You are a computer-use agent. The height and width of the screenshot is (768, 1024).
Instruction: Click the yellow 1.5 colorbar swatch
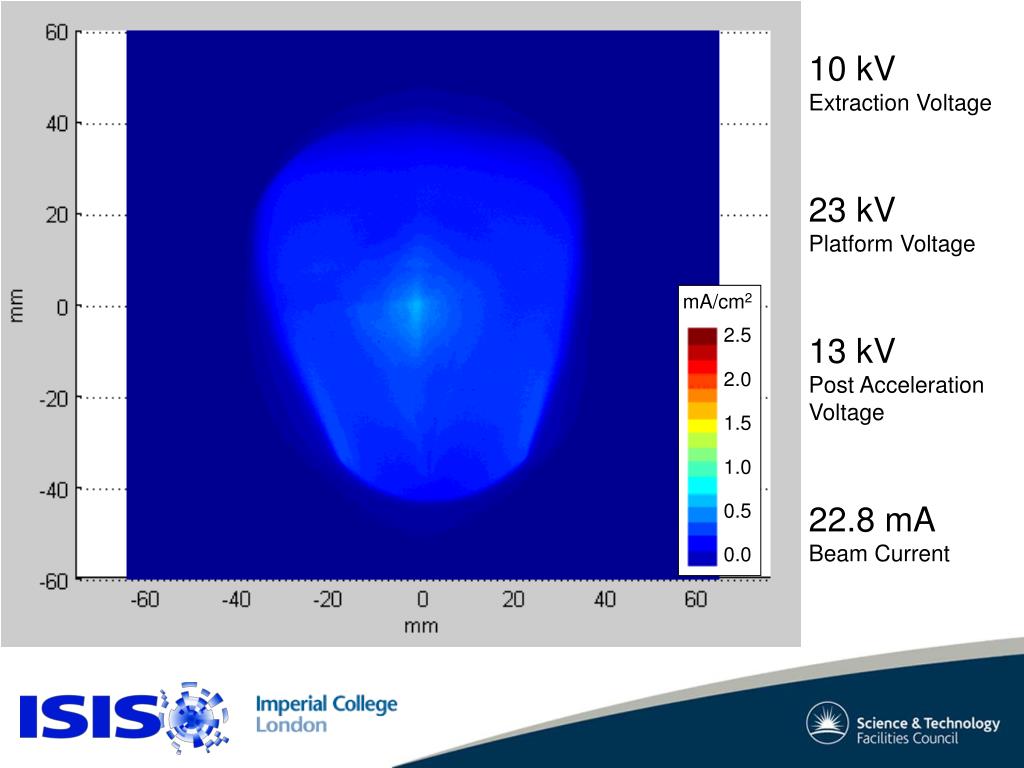[x=702, y=424]
